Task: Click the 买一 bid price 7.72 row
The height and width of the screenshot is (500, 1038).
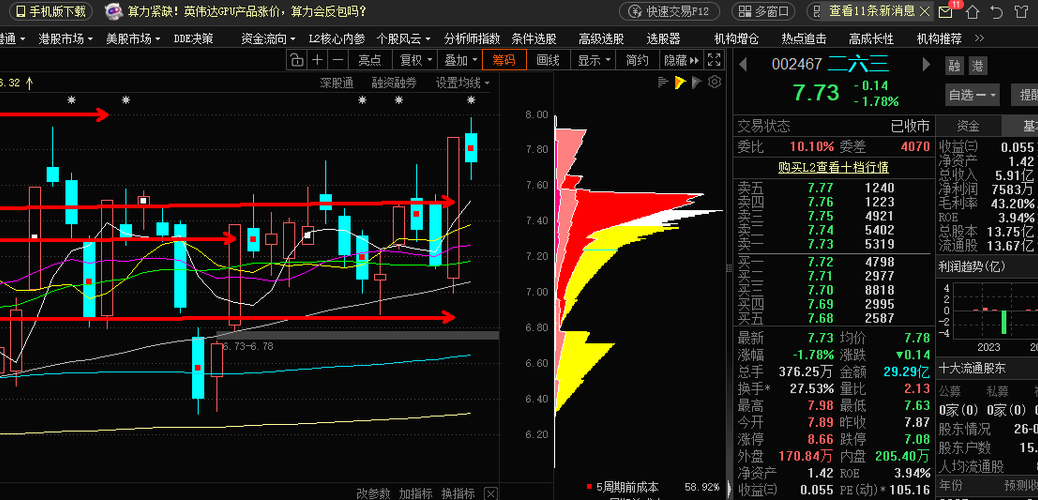Action: pyautogui.click(x=833, y=262)
